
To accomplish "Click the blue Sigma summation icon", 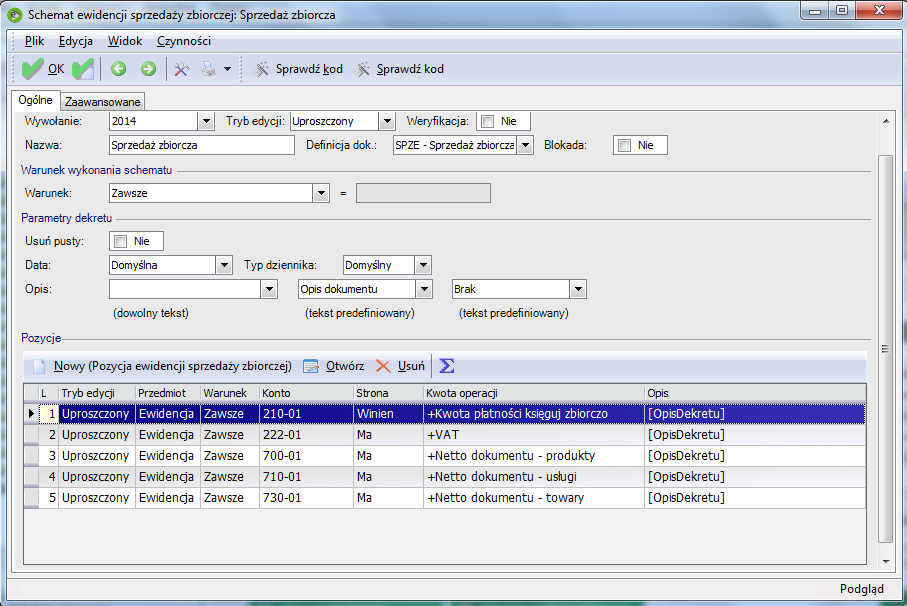I will (x=447, y=366).
